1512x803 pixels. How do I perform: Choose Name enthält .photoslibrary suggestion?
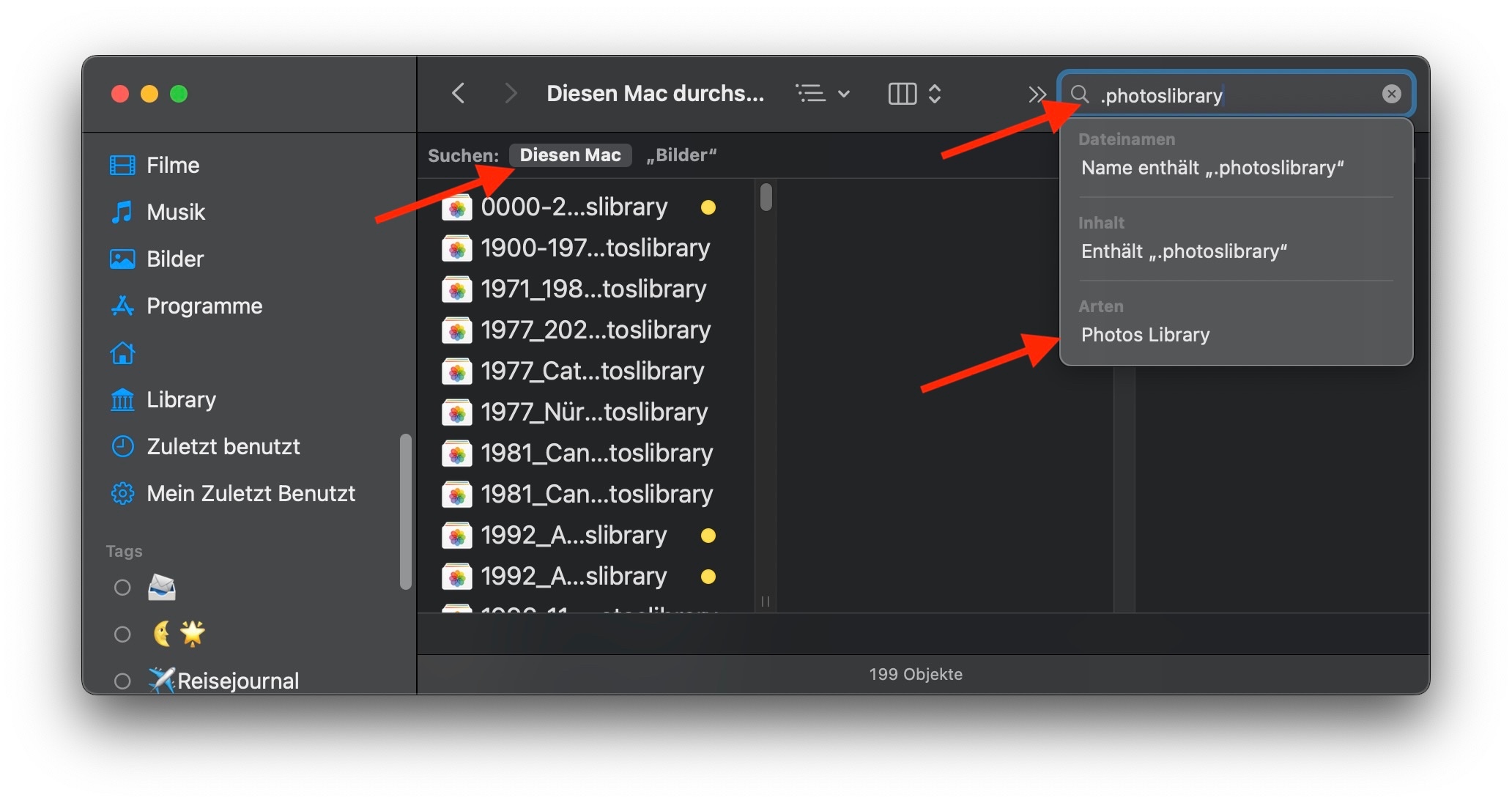point(1212,168)
